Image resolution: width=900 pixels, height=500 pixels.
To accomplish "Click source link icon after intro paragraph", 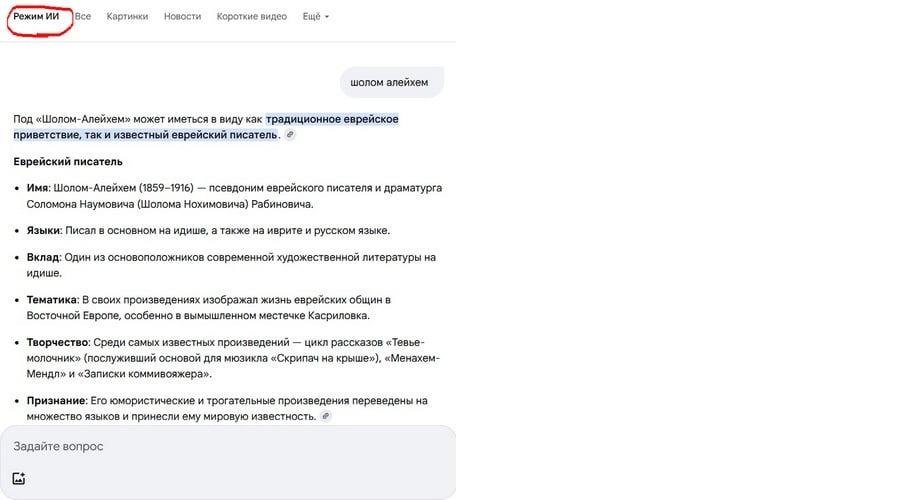I will (290, 135).
